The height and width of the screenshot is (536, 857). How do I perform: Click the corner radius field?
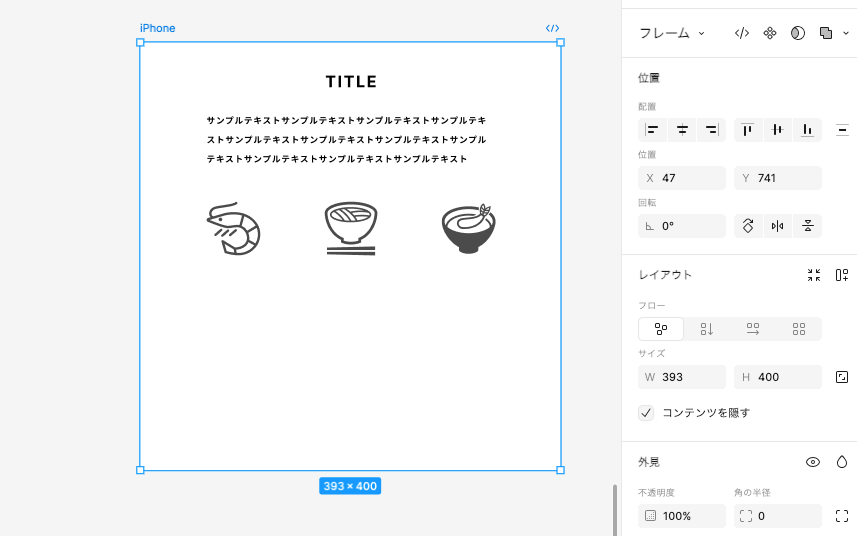point(778,516)
